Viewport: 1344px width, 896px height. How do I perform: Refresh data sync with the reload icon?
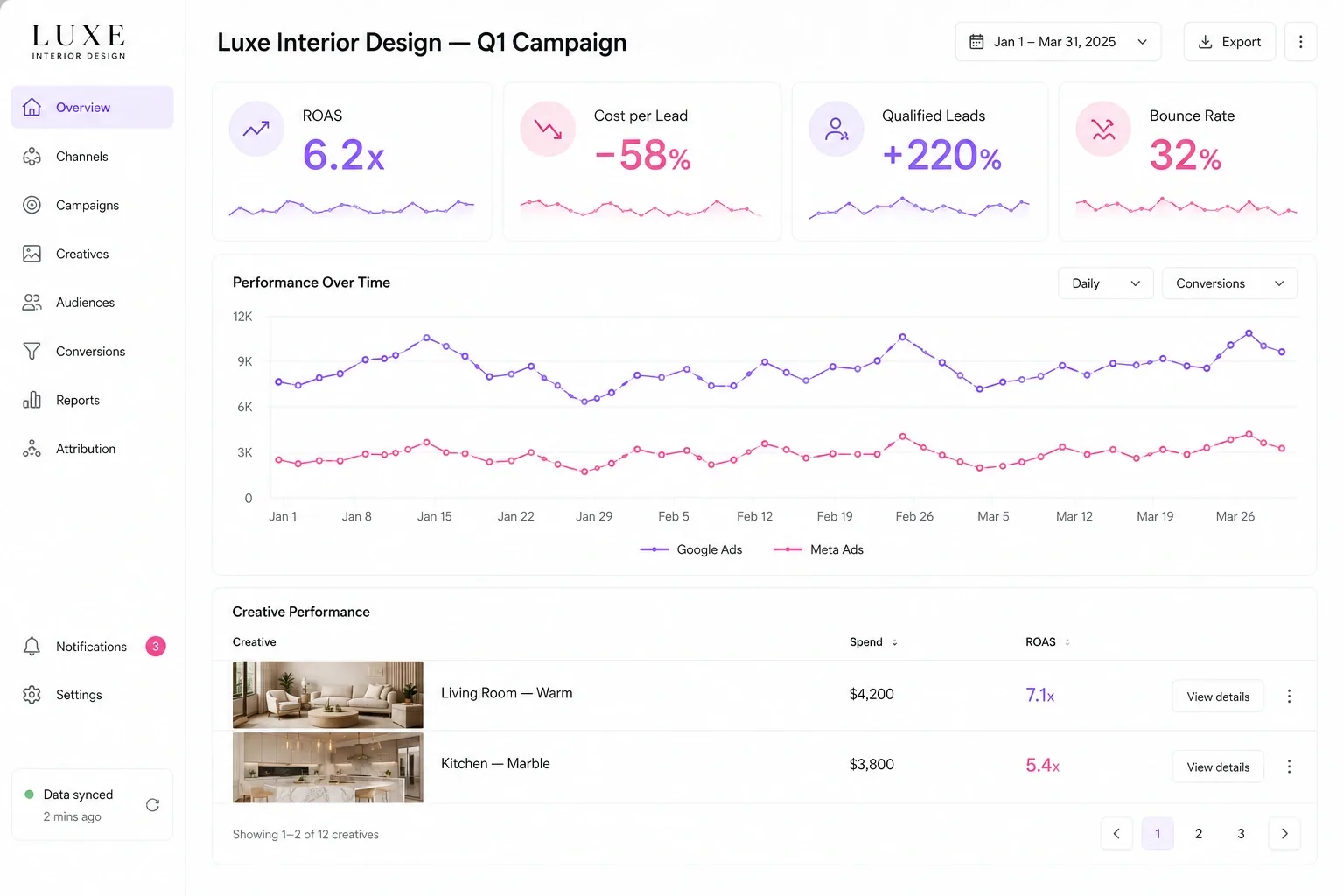coord(152,805)
